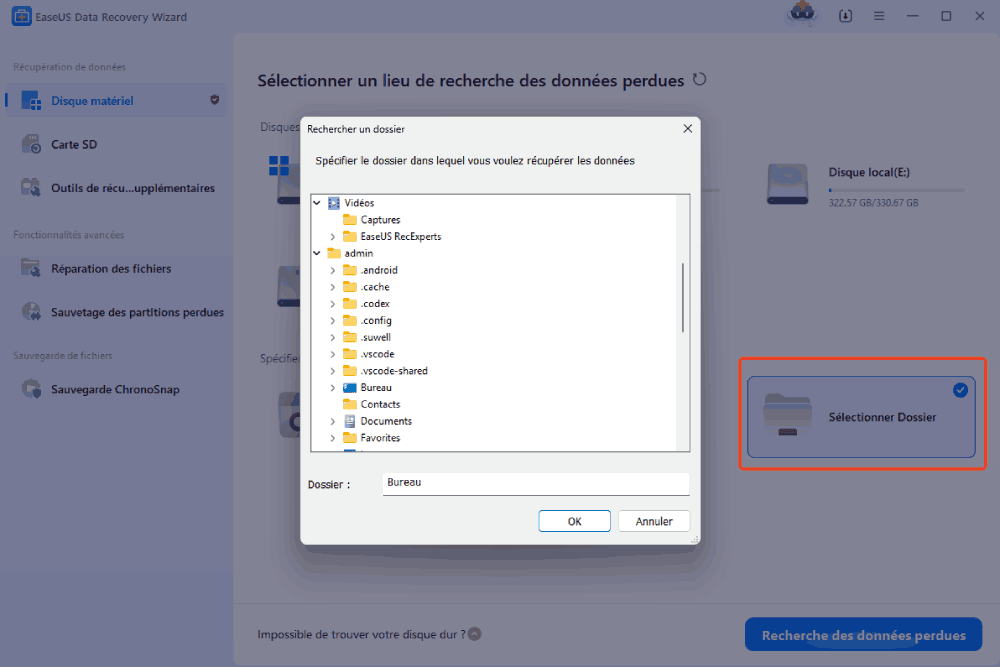The width and height of the screenshot is (1000, 667).
Task: Open the Disque matériel sidebar item
Action: point(115,100)
